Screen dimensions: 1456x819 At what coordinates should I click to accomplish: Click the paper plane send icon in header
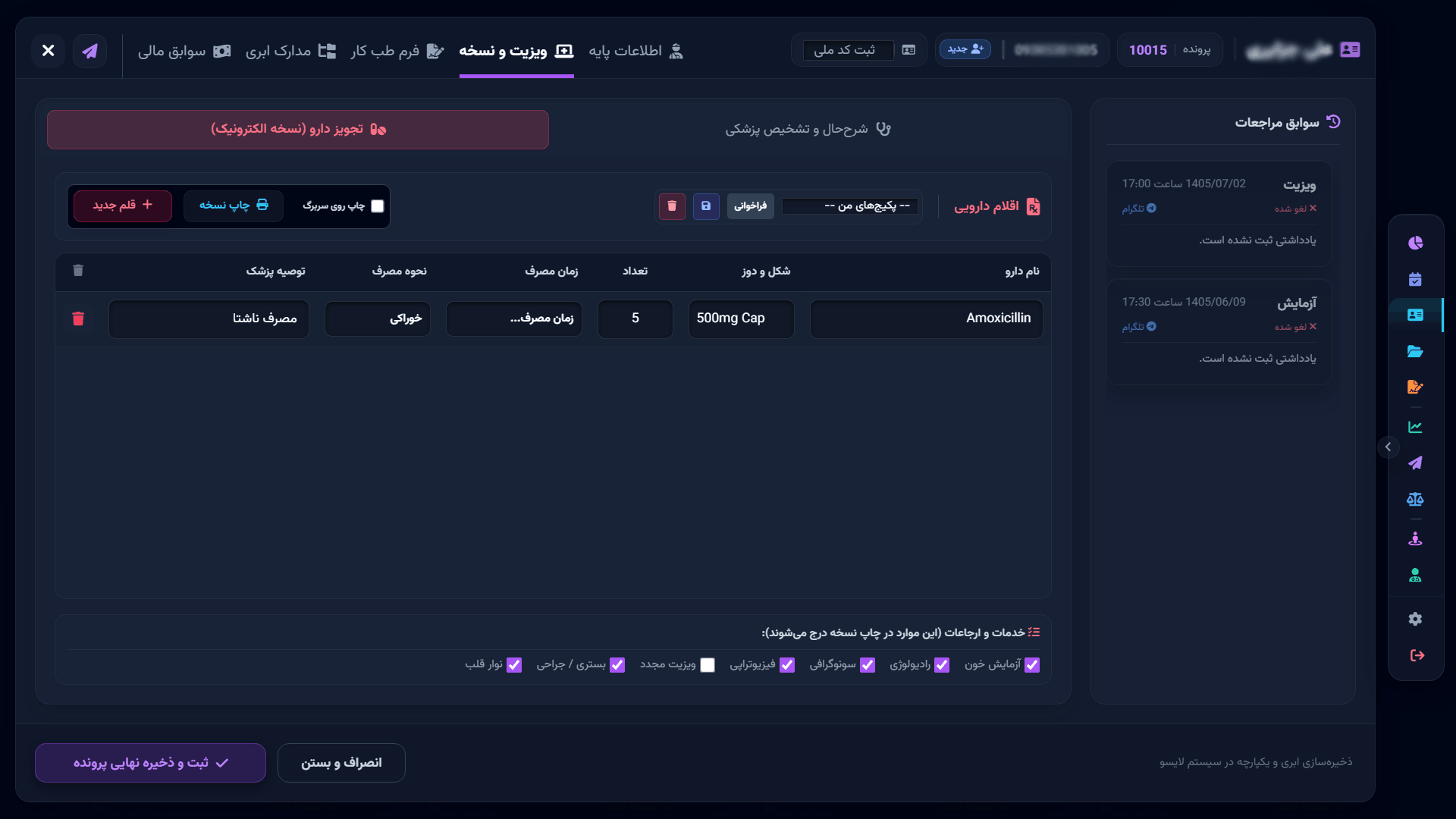coord(89,51)
